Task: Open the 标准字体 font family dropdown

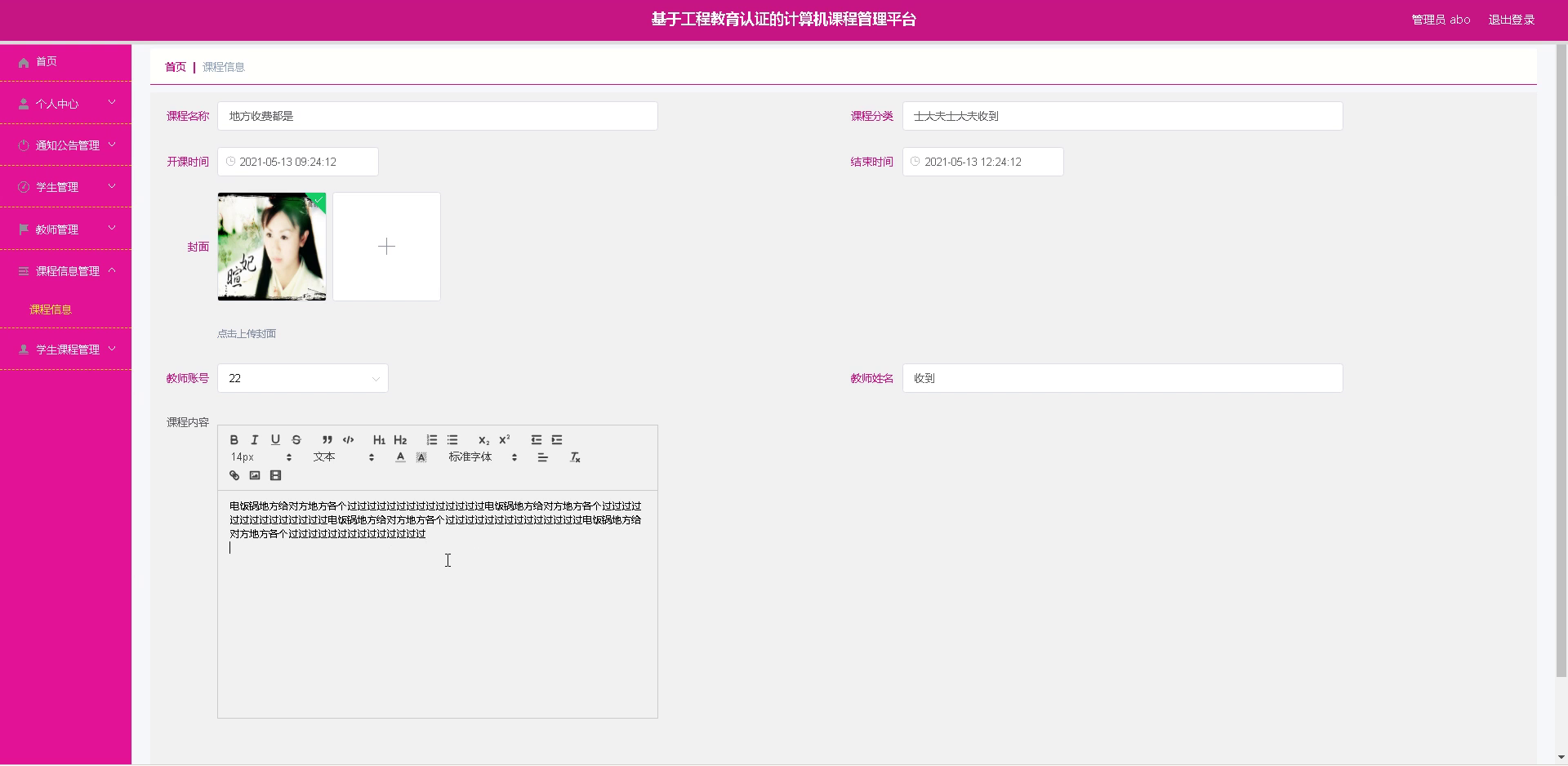Action: [x=483, y=457]
